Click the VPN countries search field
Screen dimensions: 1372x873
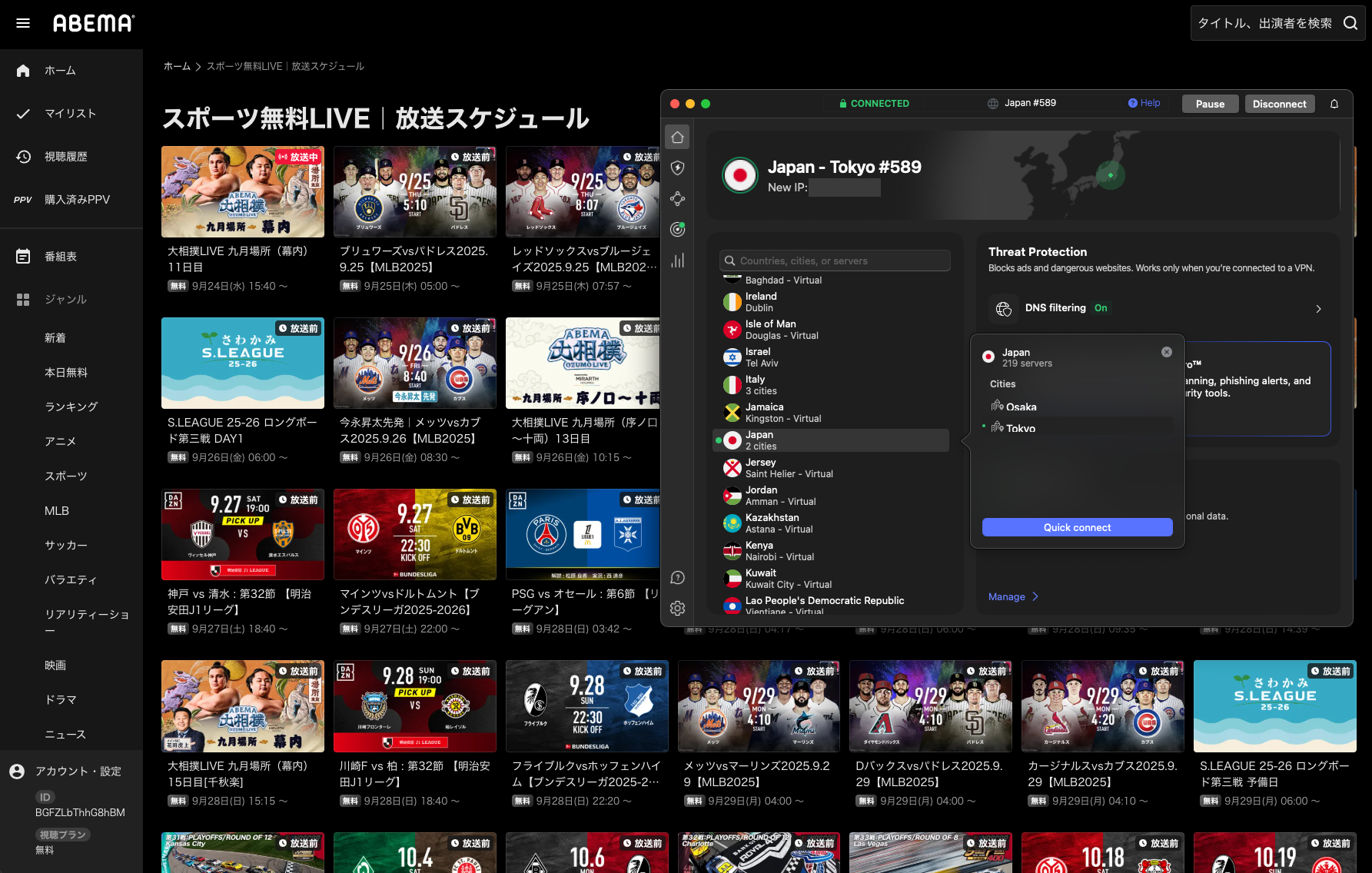[835, 261]
